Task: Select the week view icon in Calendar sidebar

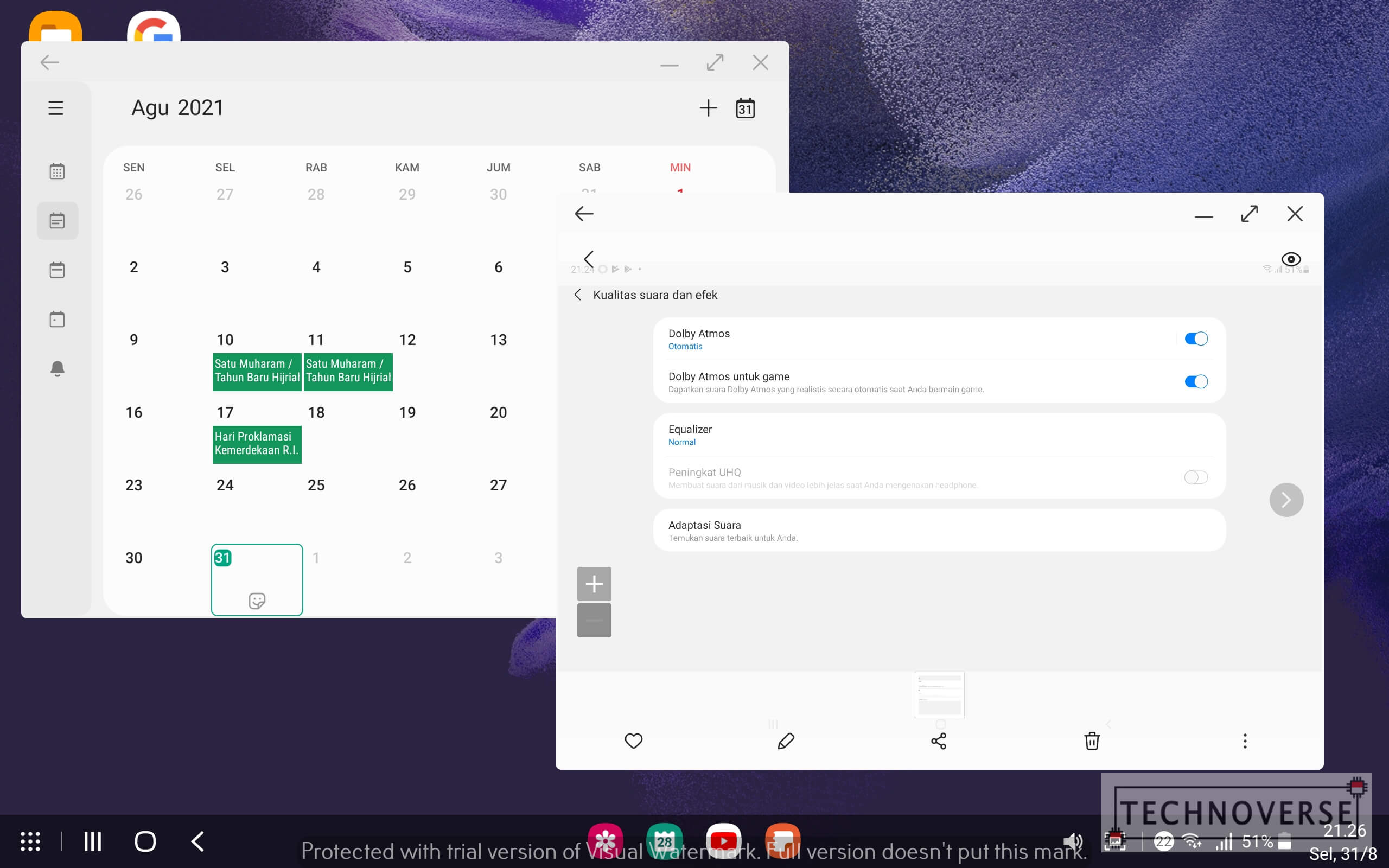Action: tap(57, 270)
